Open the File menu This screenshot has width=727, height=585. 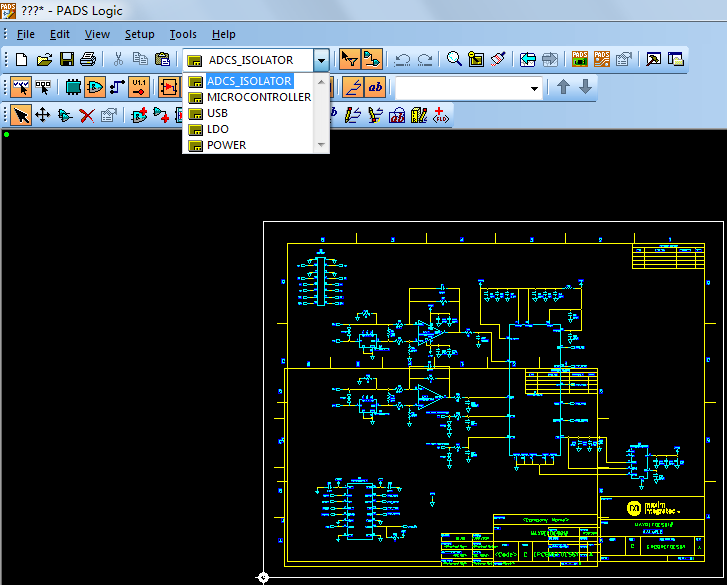pos(26,34)
